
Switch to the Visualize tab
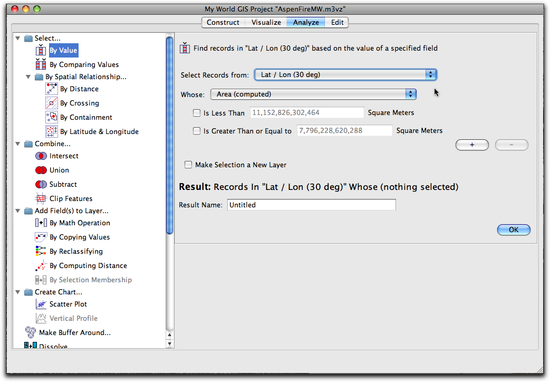tap(266, 22)
